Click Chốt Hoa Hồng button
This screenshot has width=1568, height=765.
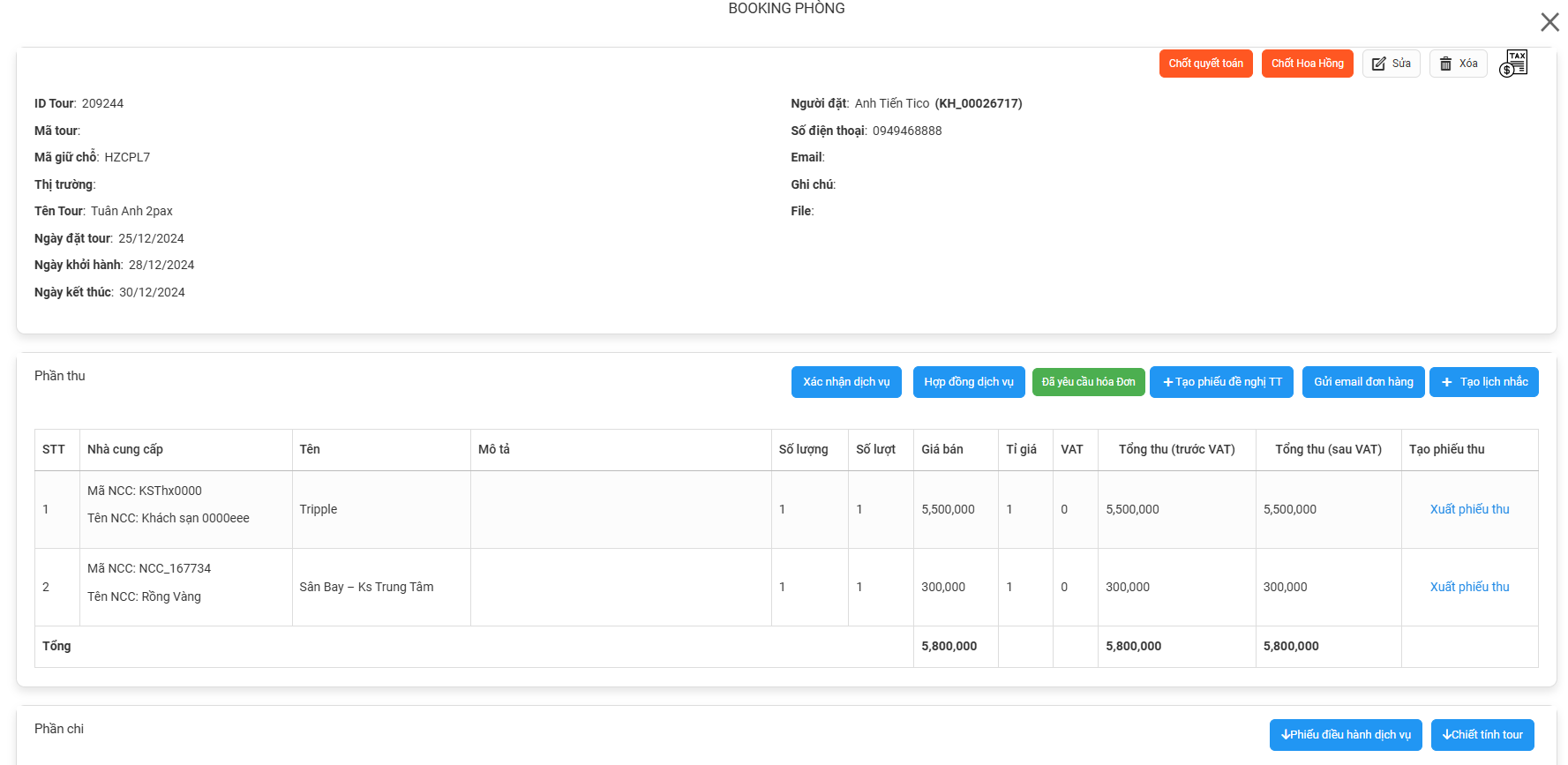pyautogui.click(x=1307, y=64)
